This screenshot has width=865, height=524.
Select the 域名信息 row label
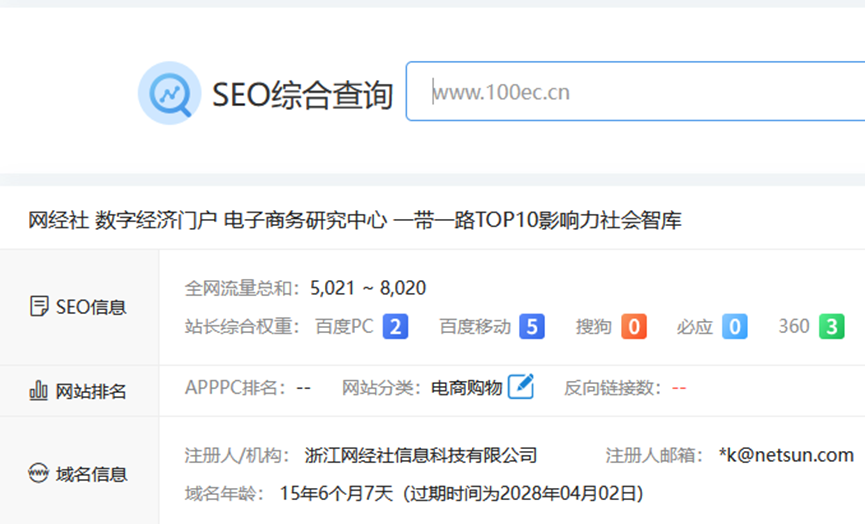[x=92, y=474]
